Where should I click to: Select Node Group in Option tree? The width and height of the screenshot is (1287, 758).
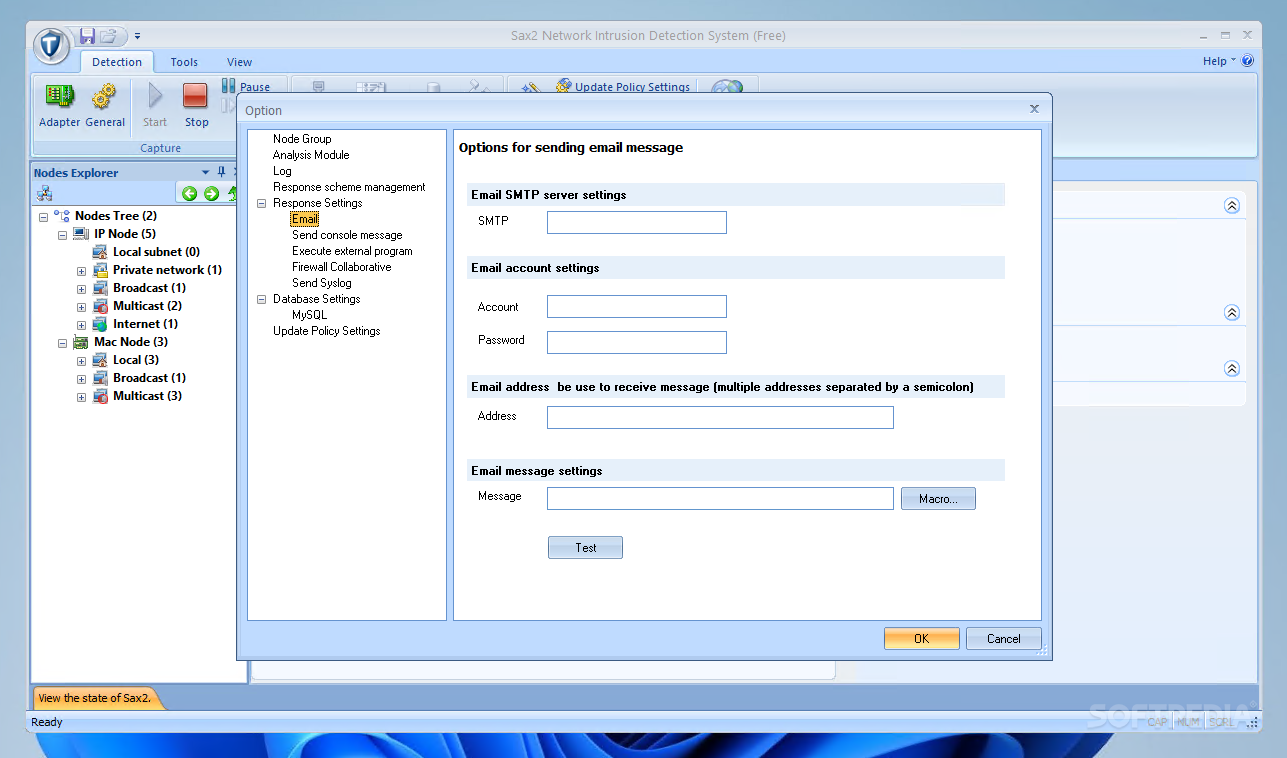tap(302, 139)
